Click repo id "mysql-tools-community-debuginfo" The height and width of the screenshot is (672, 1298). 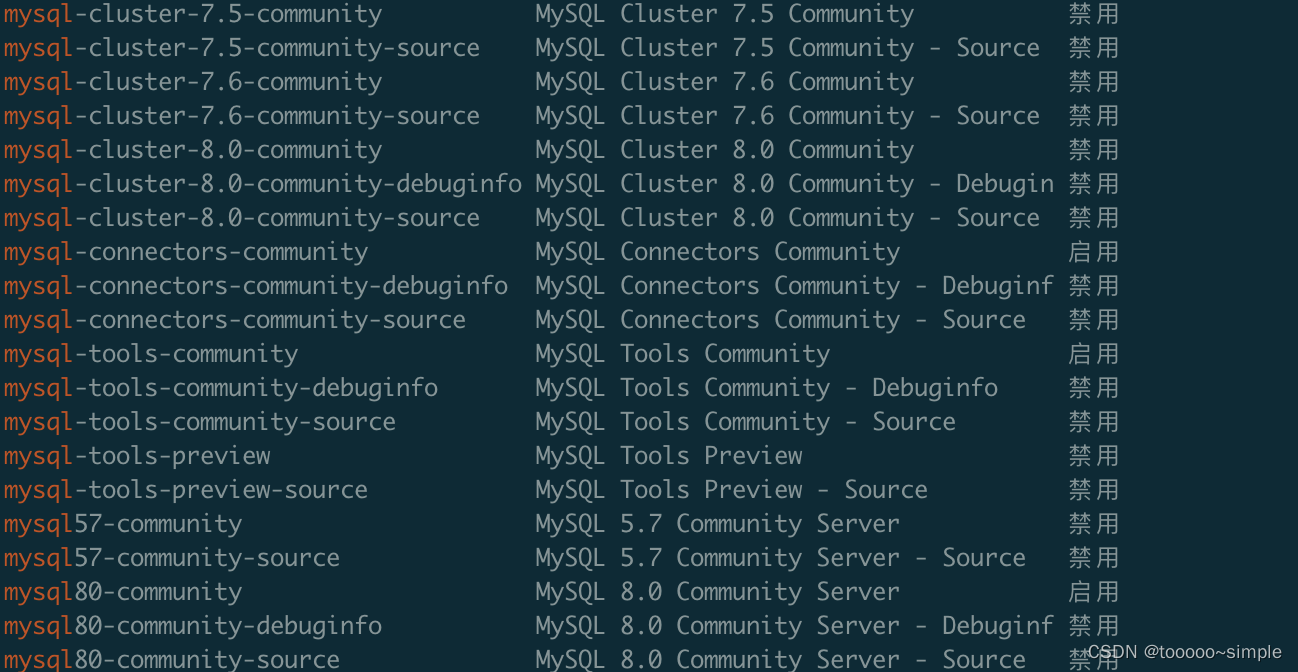tap(220, 388)
